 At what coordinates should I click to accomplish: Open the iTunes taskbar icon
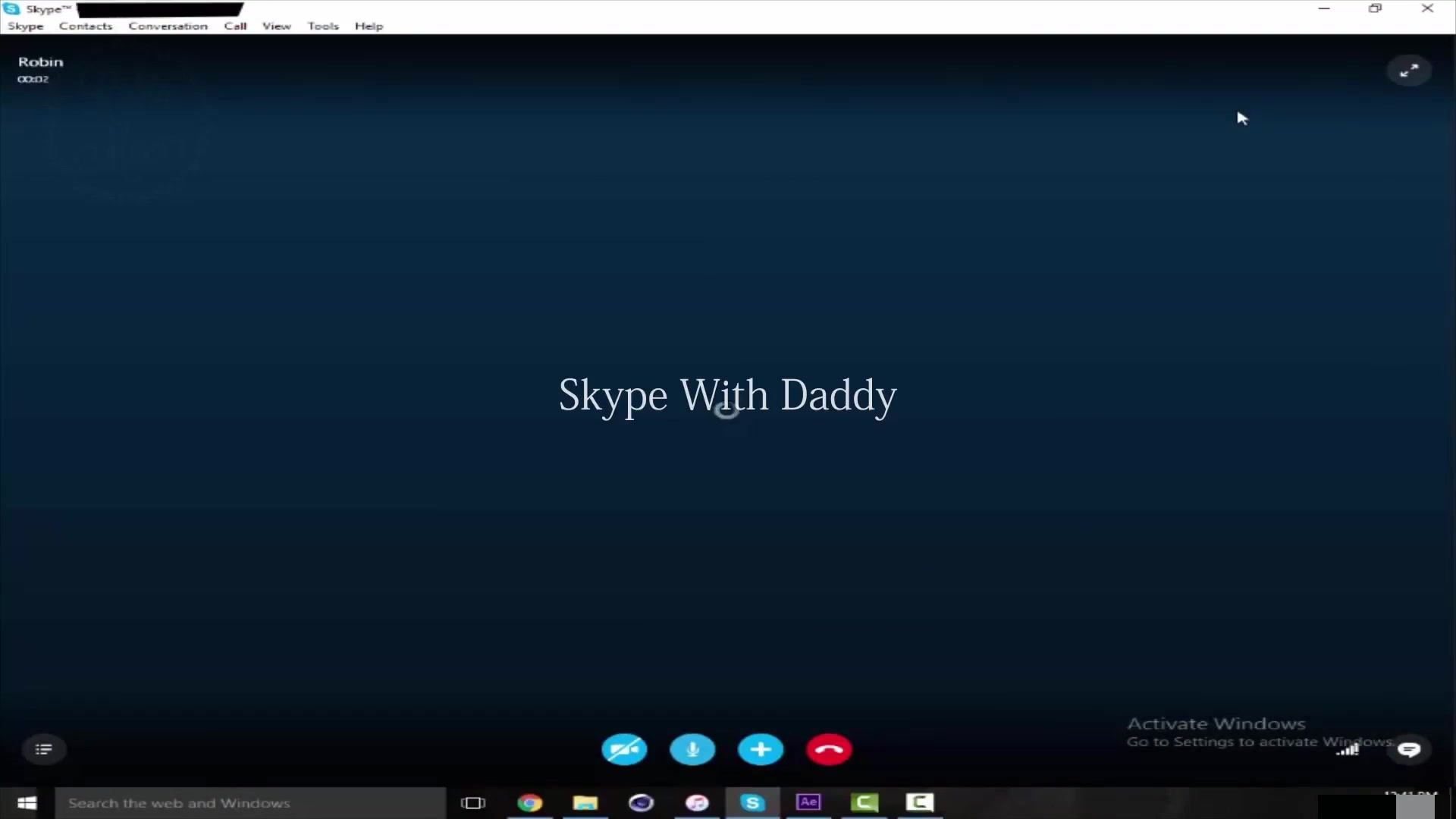click(x=697, y=802)
